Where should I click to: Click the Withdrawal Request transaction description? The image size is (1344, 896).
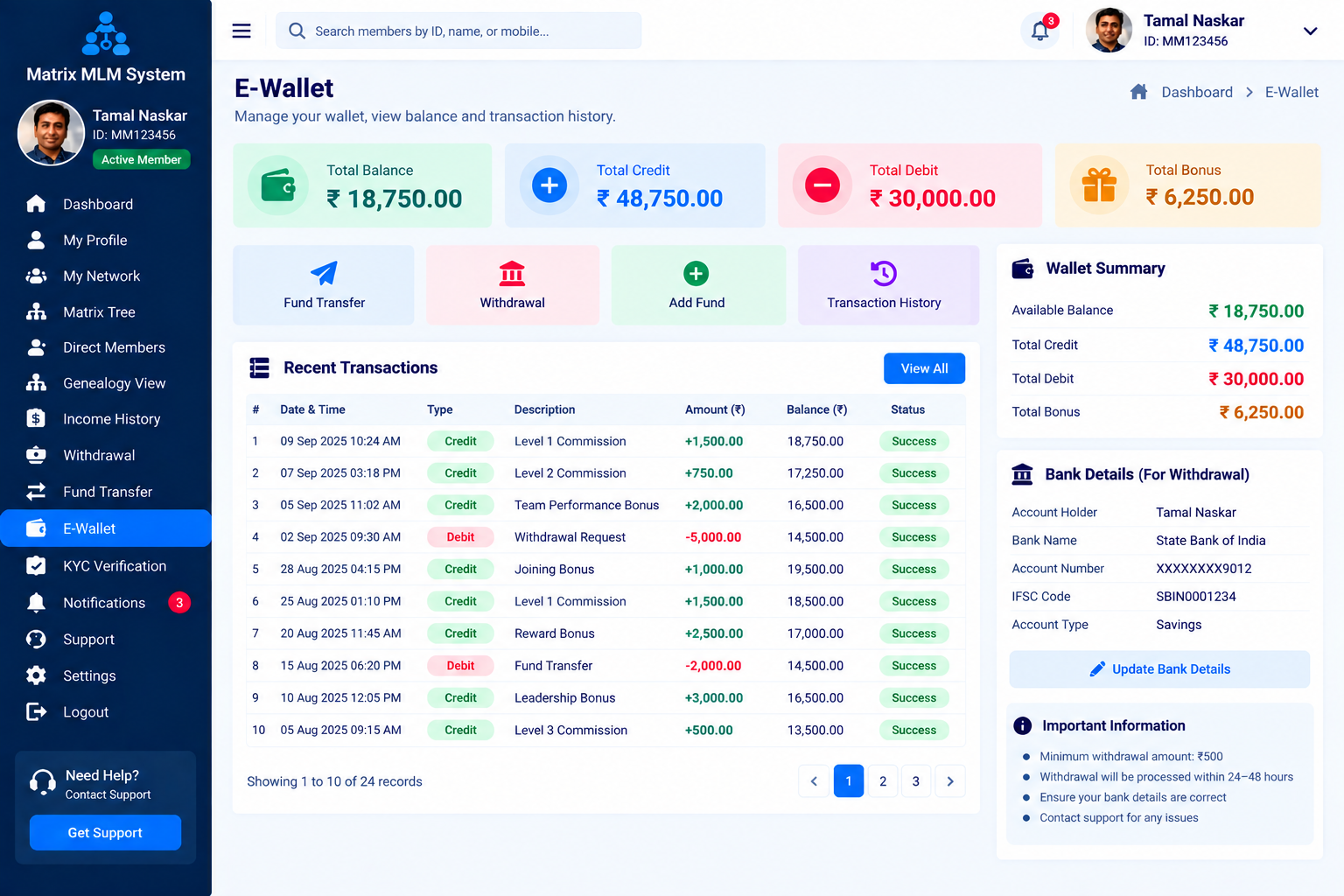click(x=570, y=537)
